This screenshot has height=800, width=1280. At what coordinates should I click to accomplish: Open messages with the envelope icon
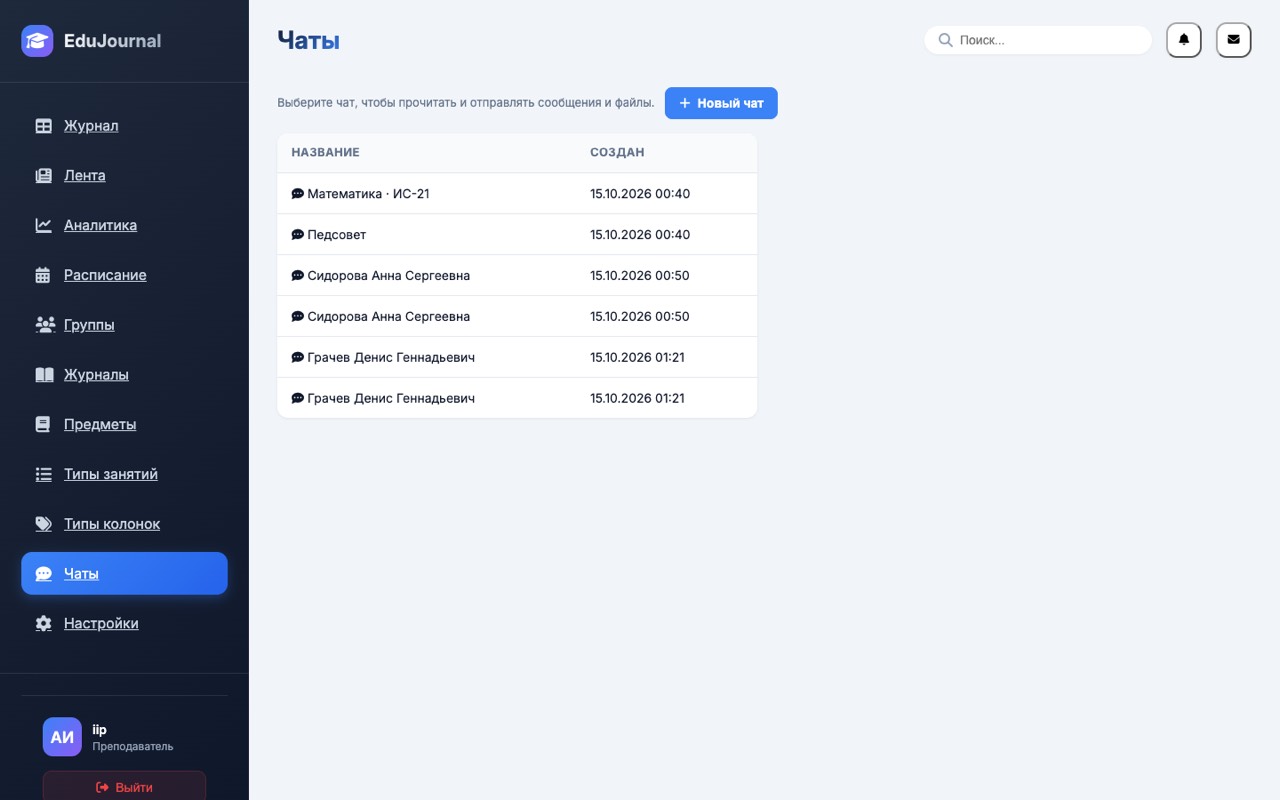click(x=1233, y=40)
